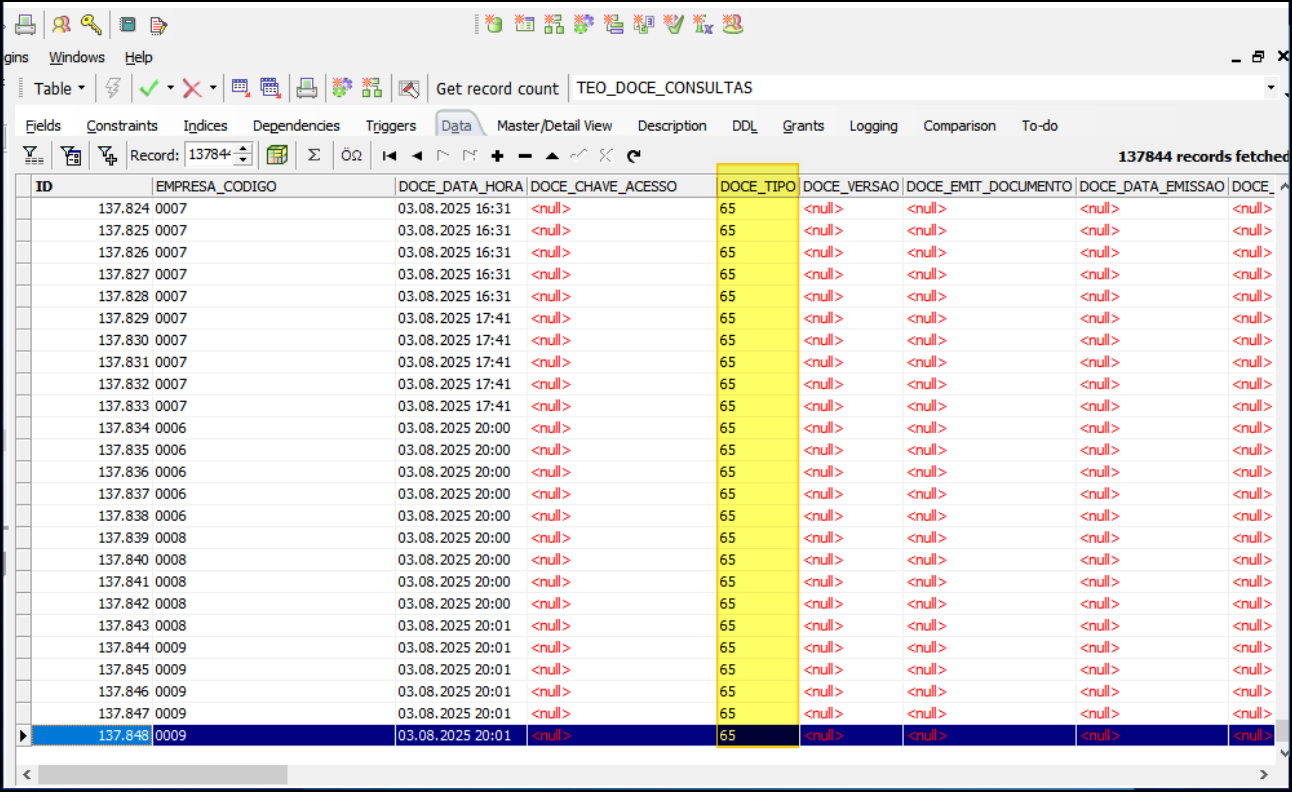Image resolution: width=1292 pixels, height=792 pixels.
Task: Insert a record with the plus button
Action: click(x=498, y=155)
